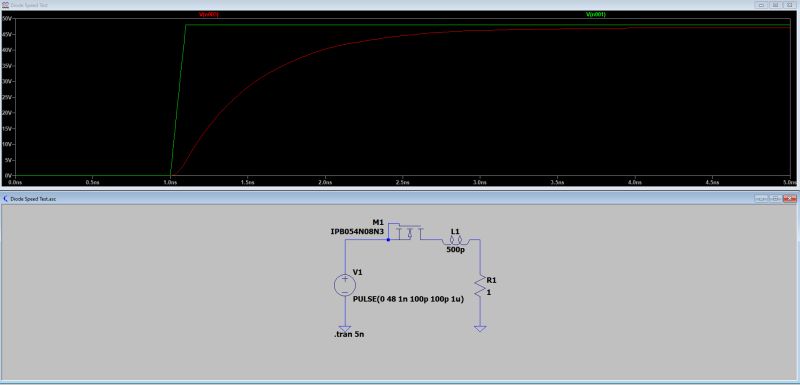Click the 500p inductor value
Viewport: 800px width, 385px height.
(455, 250)
